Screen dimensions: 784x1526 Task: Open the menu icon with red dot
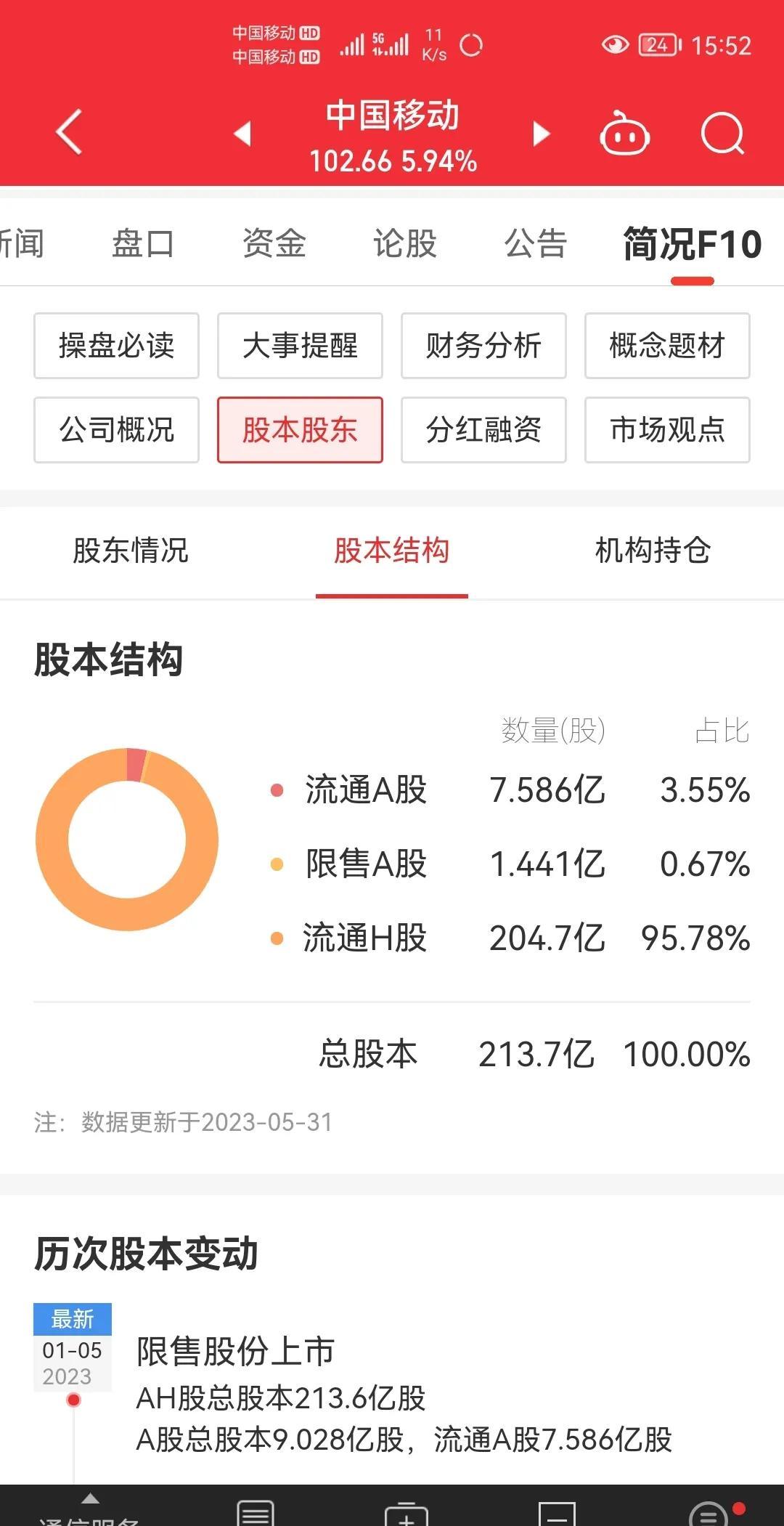(709, 1514)
